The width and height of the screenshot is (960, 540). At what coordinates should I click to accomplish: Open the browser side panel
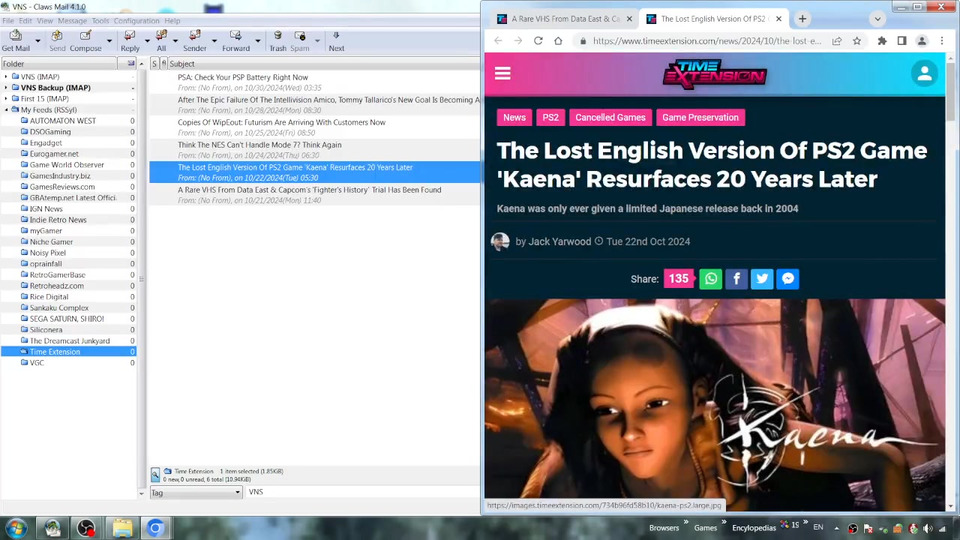[x=902, y=40]
